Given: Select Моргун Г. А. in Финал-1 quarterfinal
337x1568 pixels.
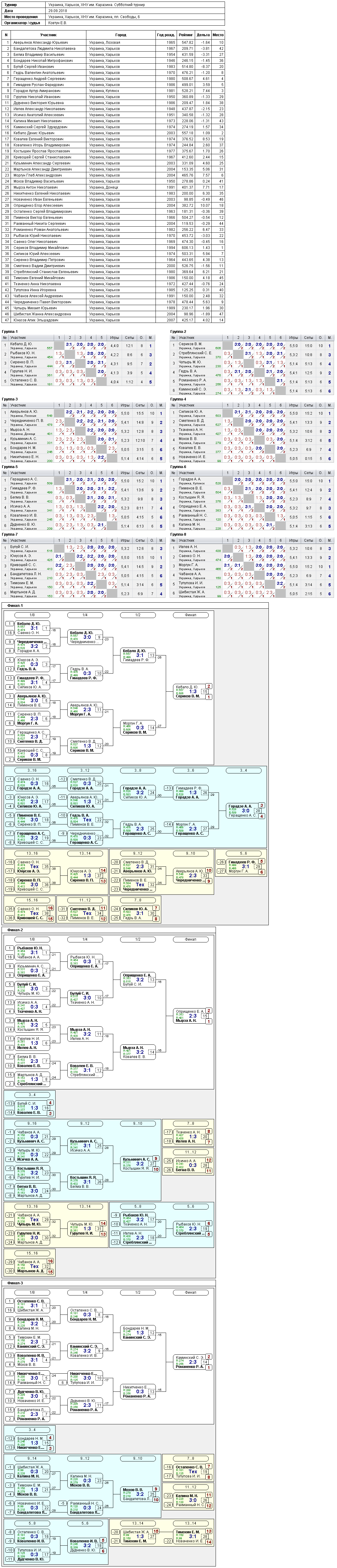Looking at the screenshot, I should tap(79, 714).
